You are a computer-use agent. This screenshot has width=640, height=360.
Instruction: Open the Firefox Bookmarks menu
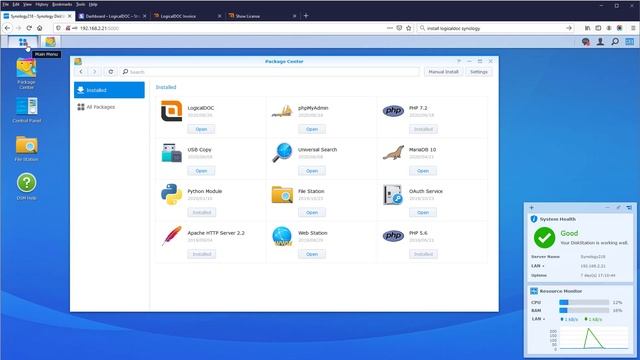tap(62, 4)
